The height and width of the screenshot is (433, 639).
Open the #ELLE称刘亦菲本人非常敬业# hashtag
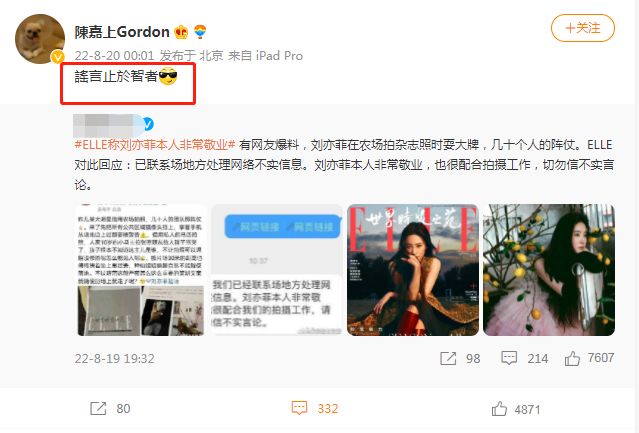pyautogui.click(x=155, y=145)
